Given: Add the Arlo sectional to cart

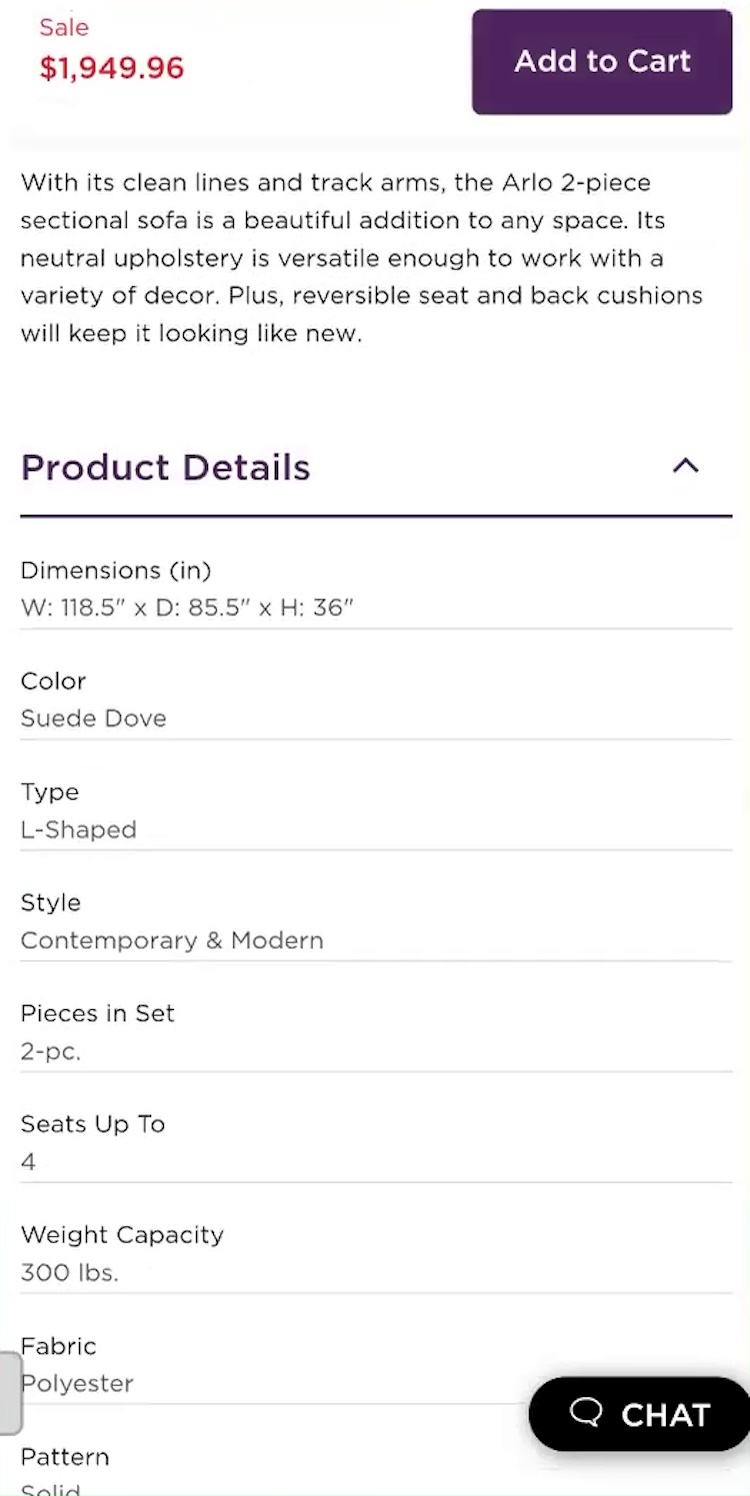Looking at the screenshot, I should 602,62.
